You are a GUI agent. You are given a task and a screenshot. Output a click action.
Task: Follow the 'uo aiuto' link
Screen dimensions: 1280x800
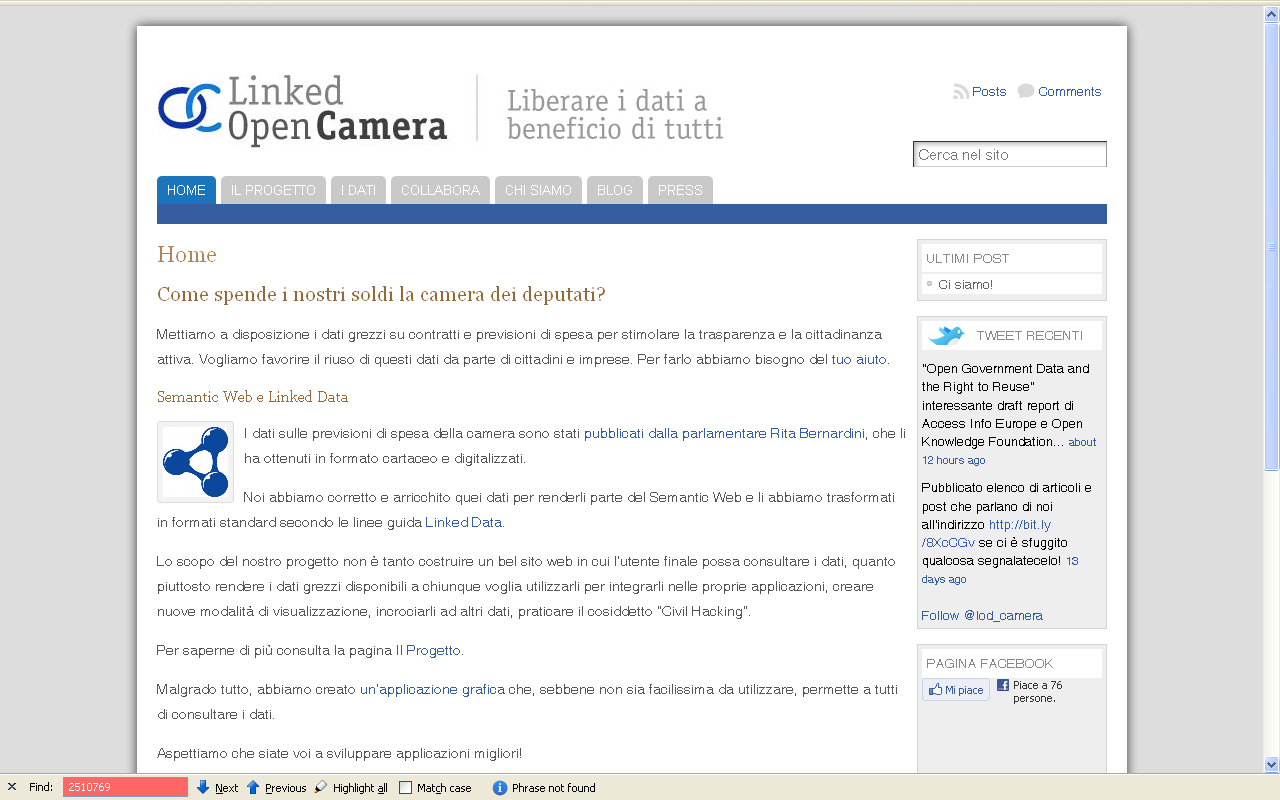click(x=862, y=359)
